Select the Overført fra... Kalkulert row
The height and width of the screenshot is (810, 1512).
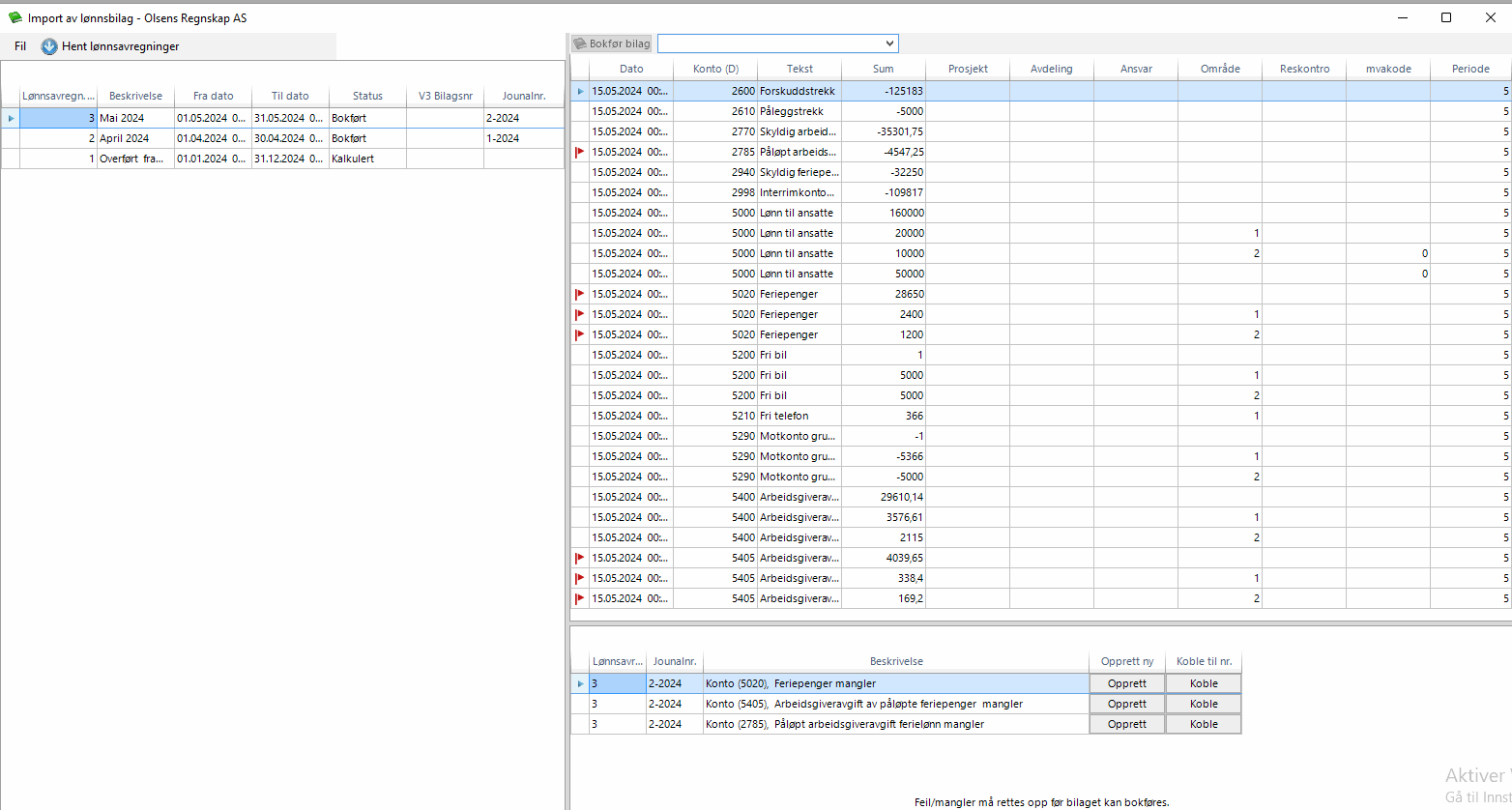282,159
